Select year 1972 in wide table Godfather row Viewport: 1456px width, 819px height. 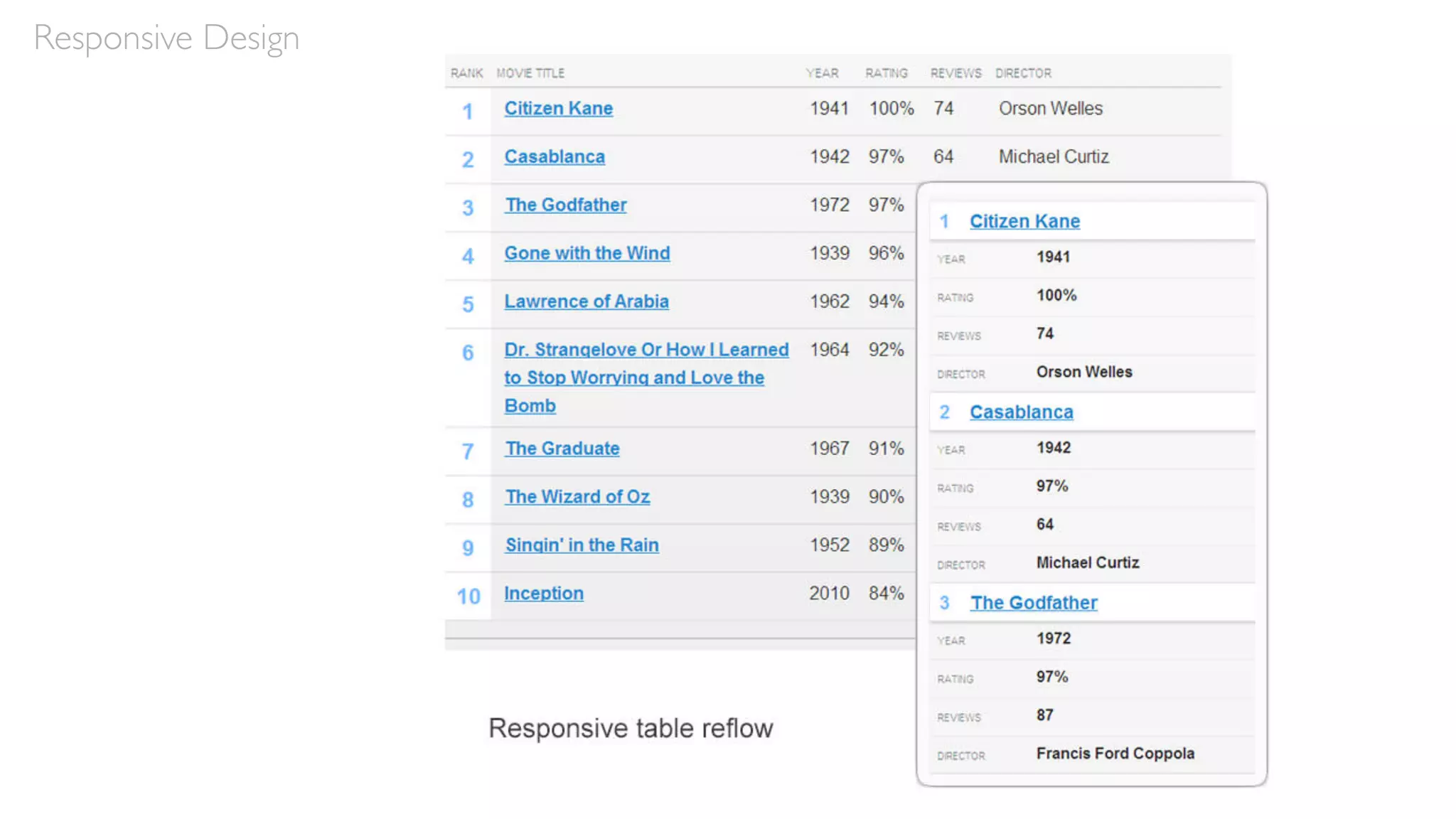(x=829, y=205)
